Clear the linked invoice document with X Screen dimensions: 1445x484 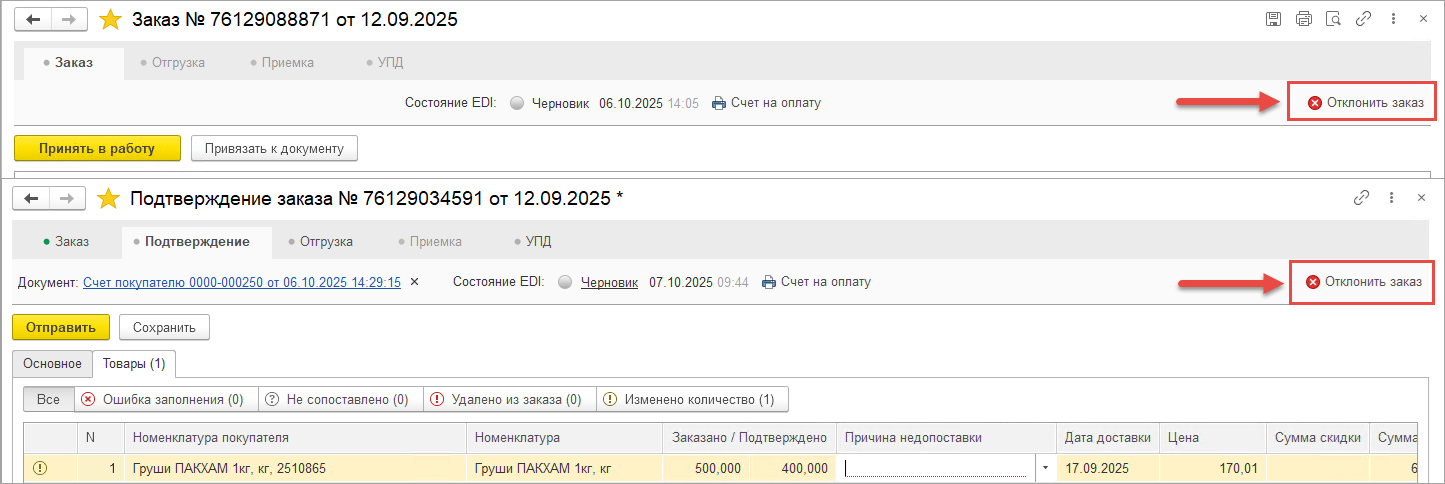415,282
